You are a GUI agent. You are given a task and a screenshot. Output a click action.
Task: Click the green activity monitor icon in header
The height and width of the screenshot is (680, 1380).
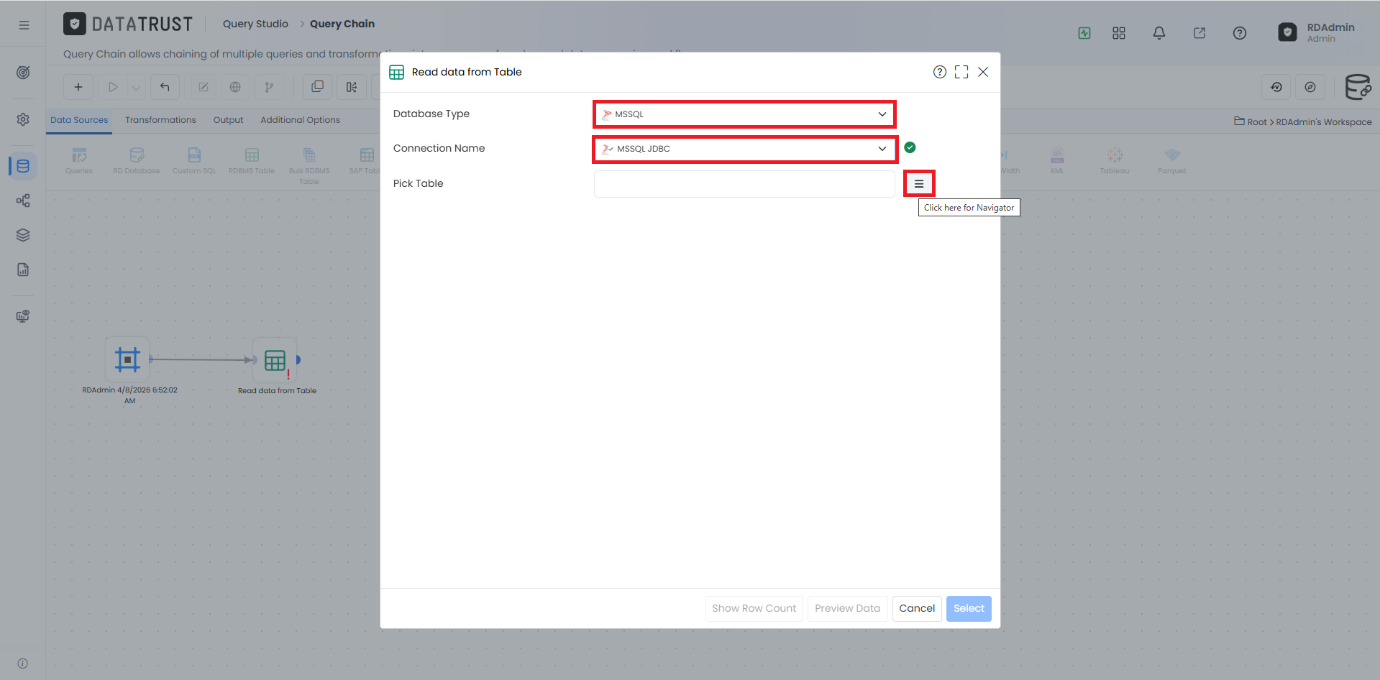(1085, 33)
